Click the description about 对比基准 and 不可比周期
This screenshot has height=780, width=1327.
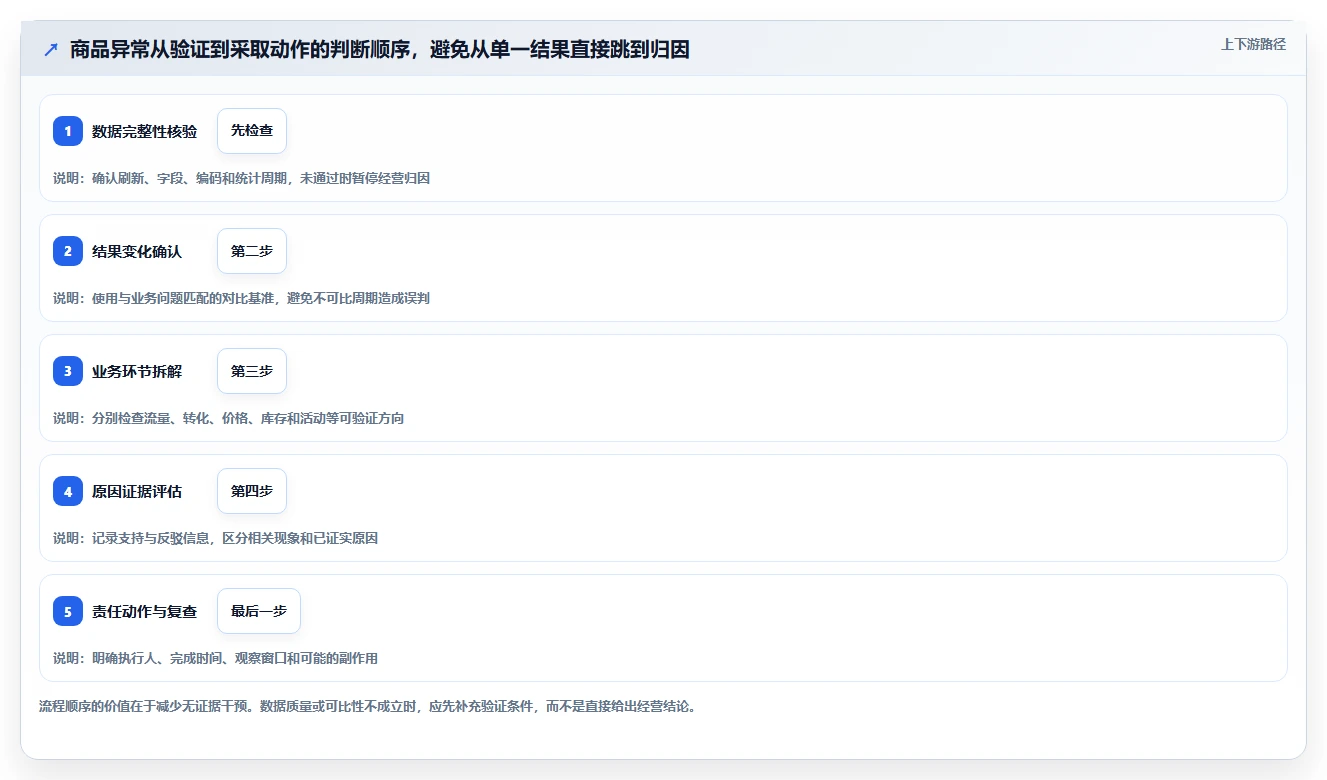tap(241, 298)
